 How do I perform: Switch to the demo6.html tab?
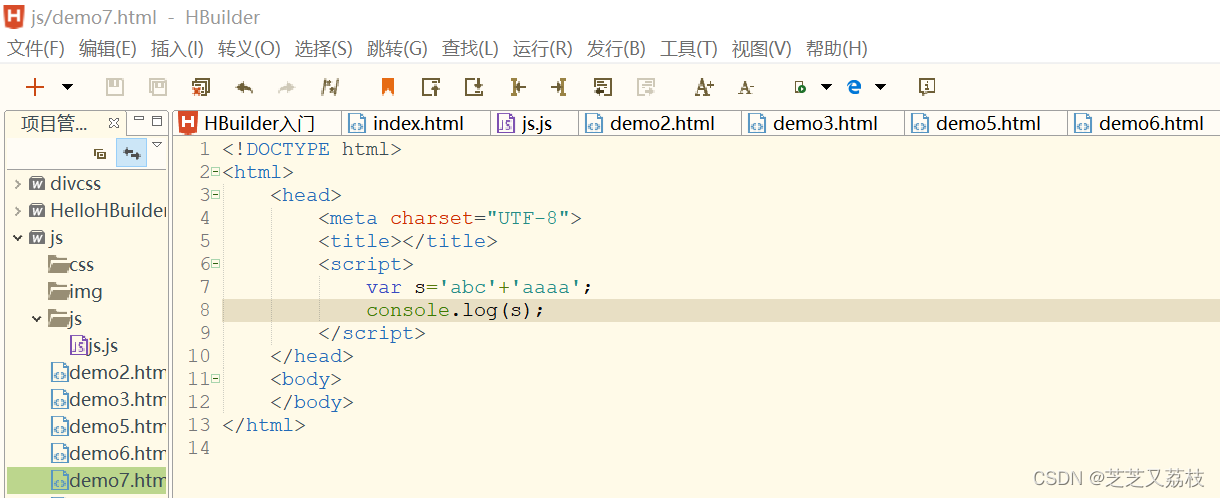pos(1144,123)
